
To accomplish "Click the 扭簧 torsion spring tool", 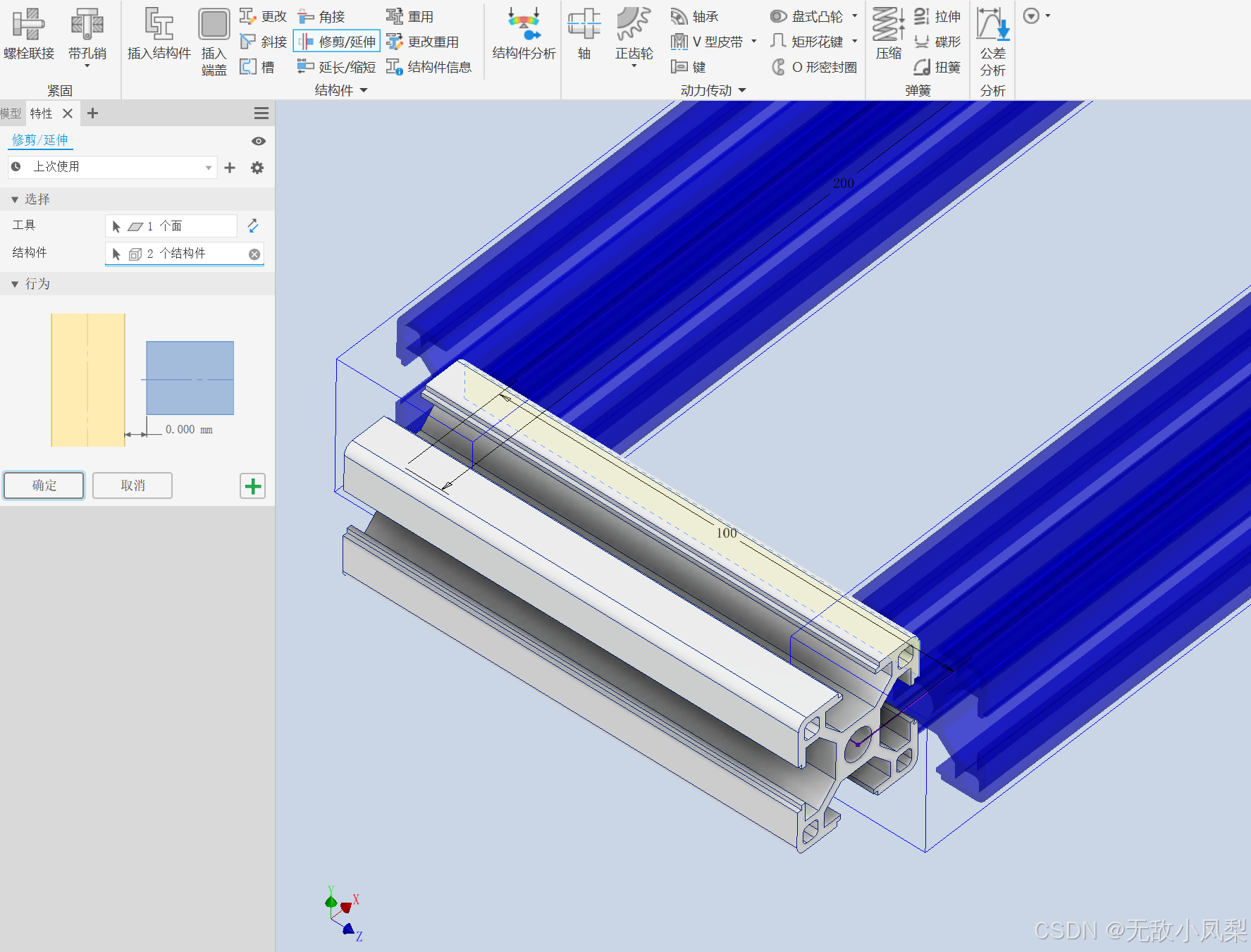I will coord(937,67).
